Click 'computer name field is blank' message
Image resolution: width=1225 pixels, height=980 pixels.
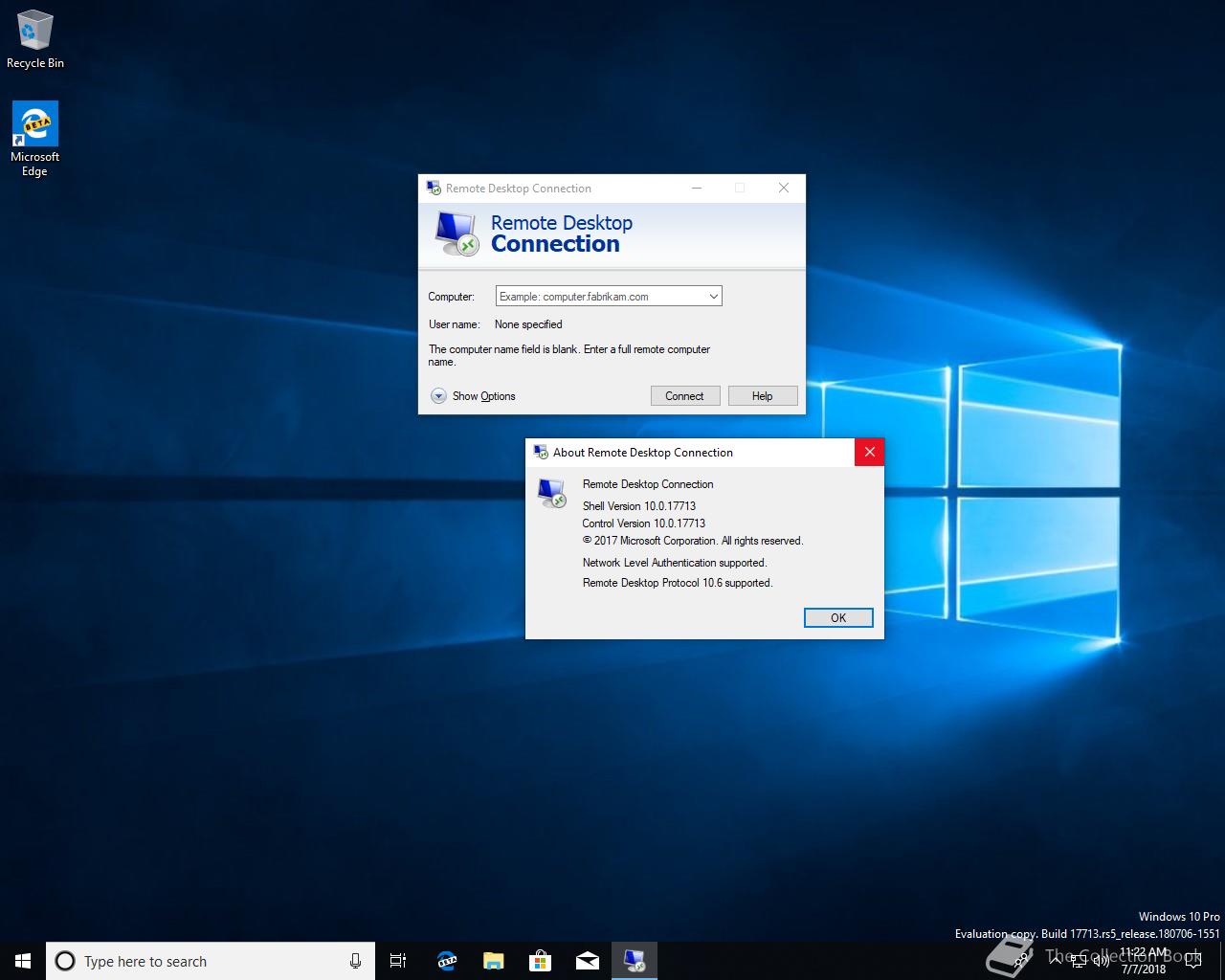569,355
